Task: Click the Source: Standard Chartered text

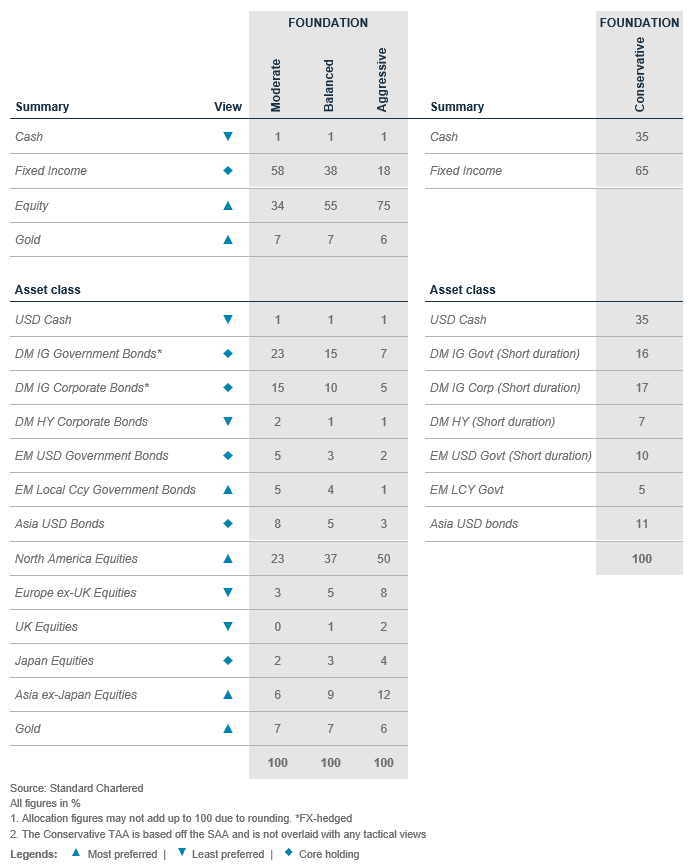Action: 76,788
